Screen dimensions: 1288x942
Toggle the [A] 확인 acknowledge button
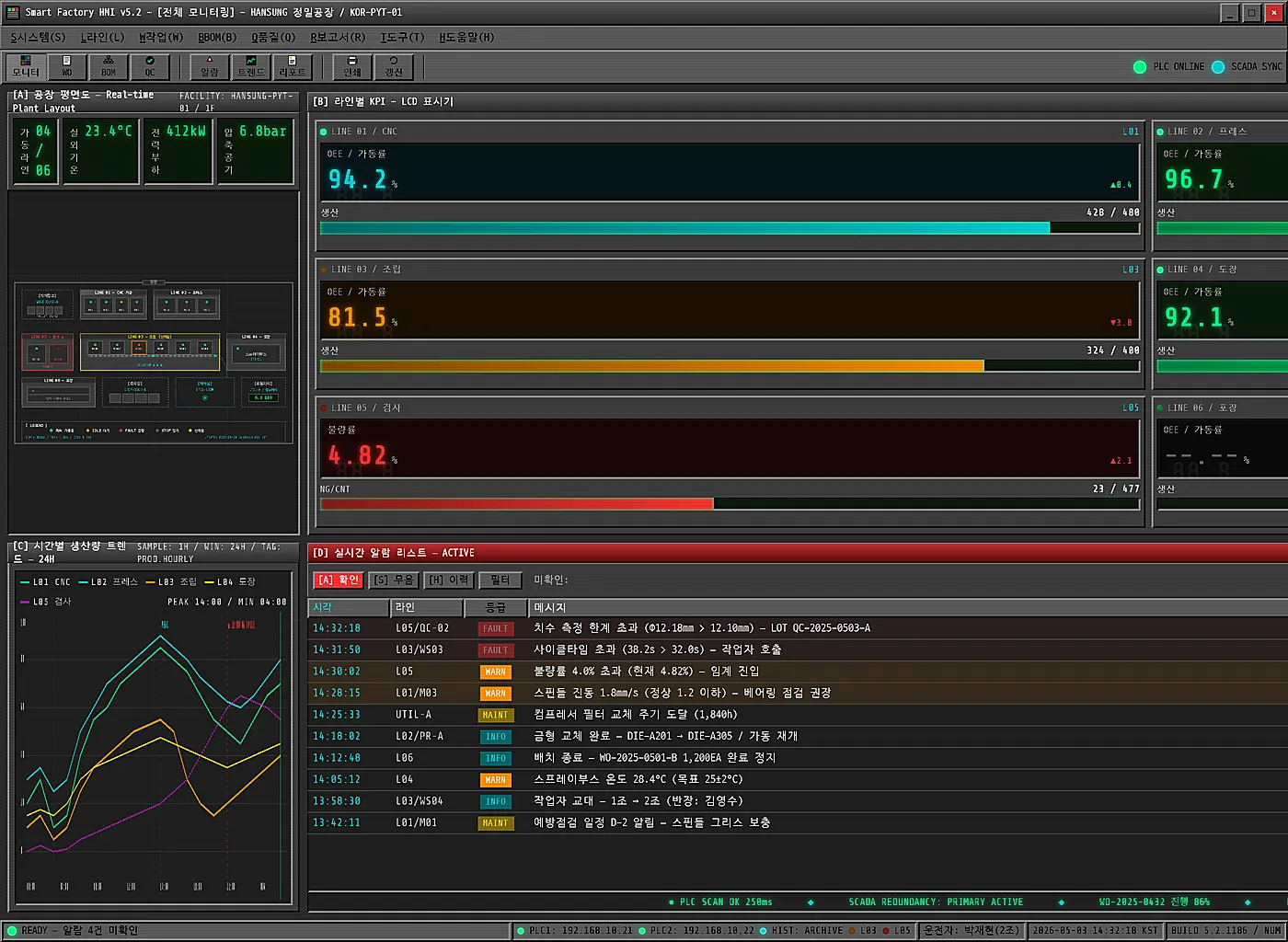[339, 580]
